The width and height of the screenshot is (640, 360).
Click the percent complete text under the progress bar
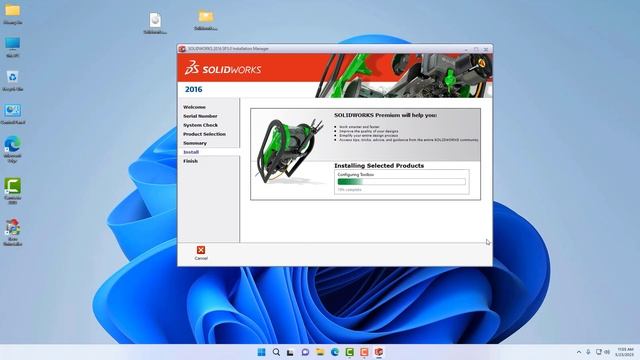(x=349, y=190)
